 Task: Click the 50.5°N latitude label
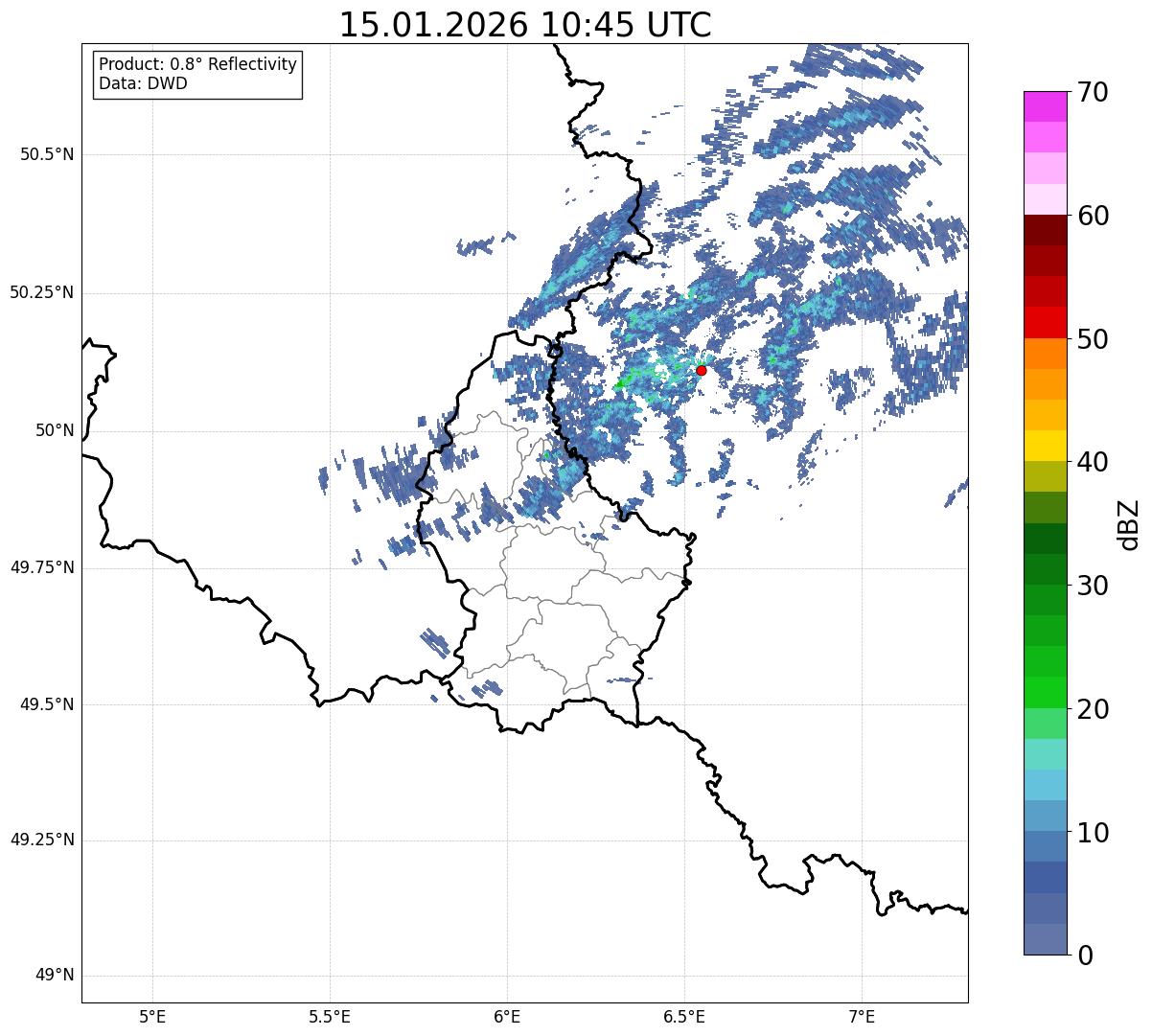[47, 154]
